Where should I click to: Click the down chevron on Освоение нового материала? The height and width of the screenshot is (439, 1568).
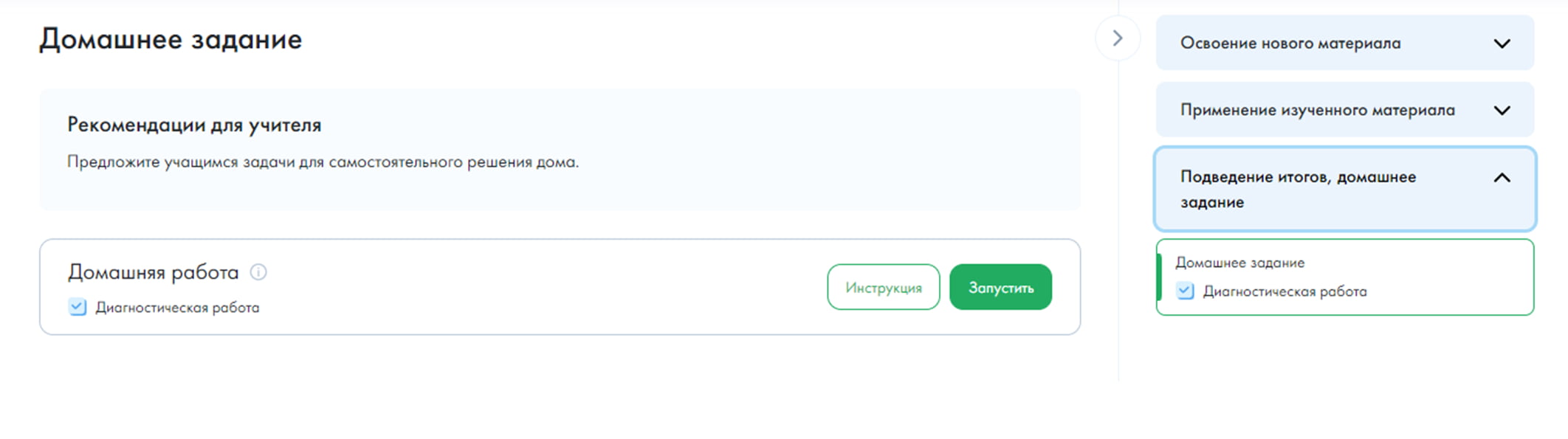tap(1502, 44)
